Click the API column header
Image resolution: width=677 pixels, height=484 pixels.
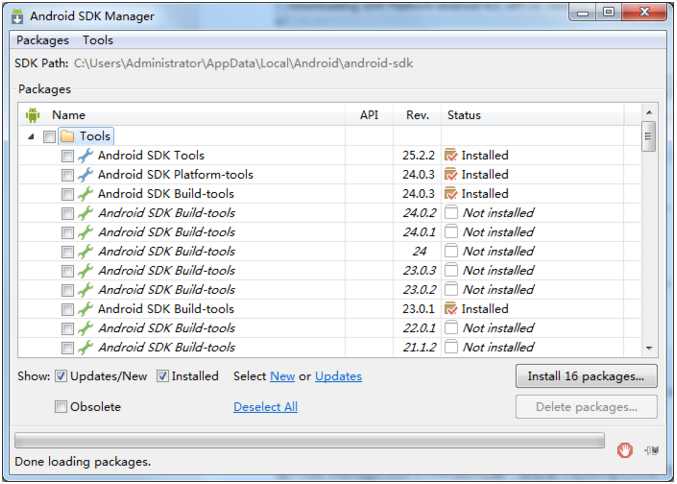click(x=369, y=115)
